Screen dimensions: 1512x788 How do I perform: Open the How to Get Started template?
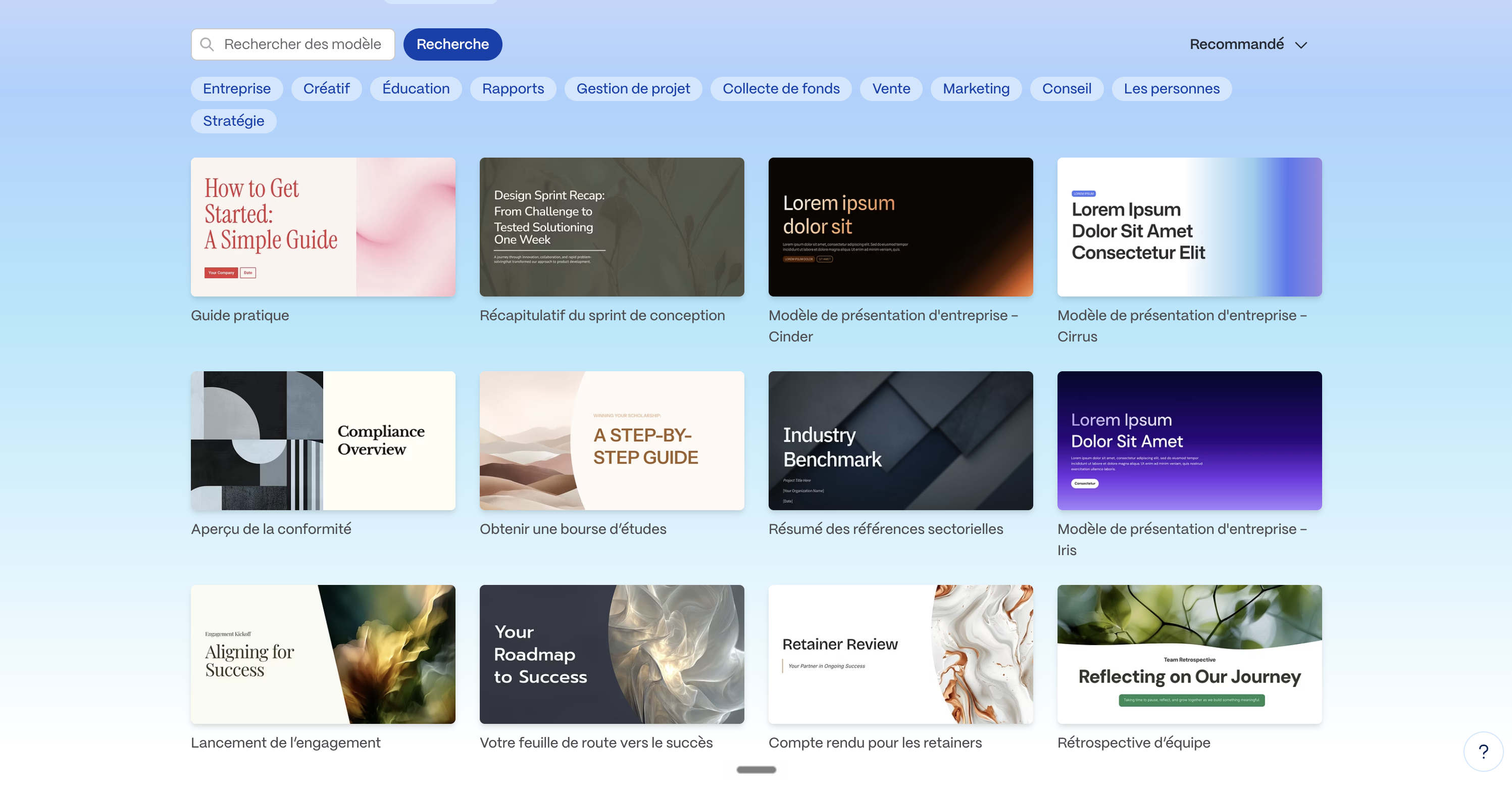[323, 227]
